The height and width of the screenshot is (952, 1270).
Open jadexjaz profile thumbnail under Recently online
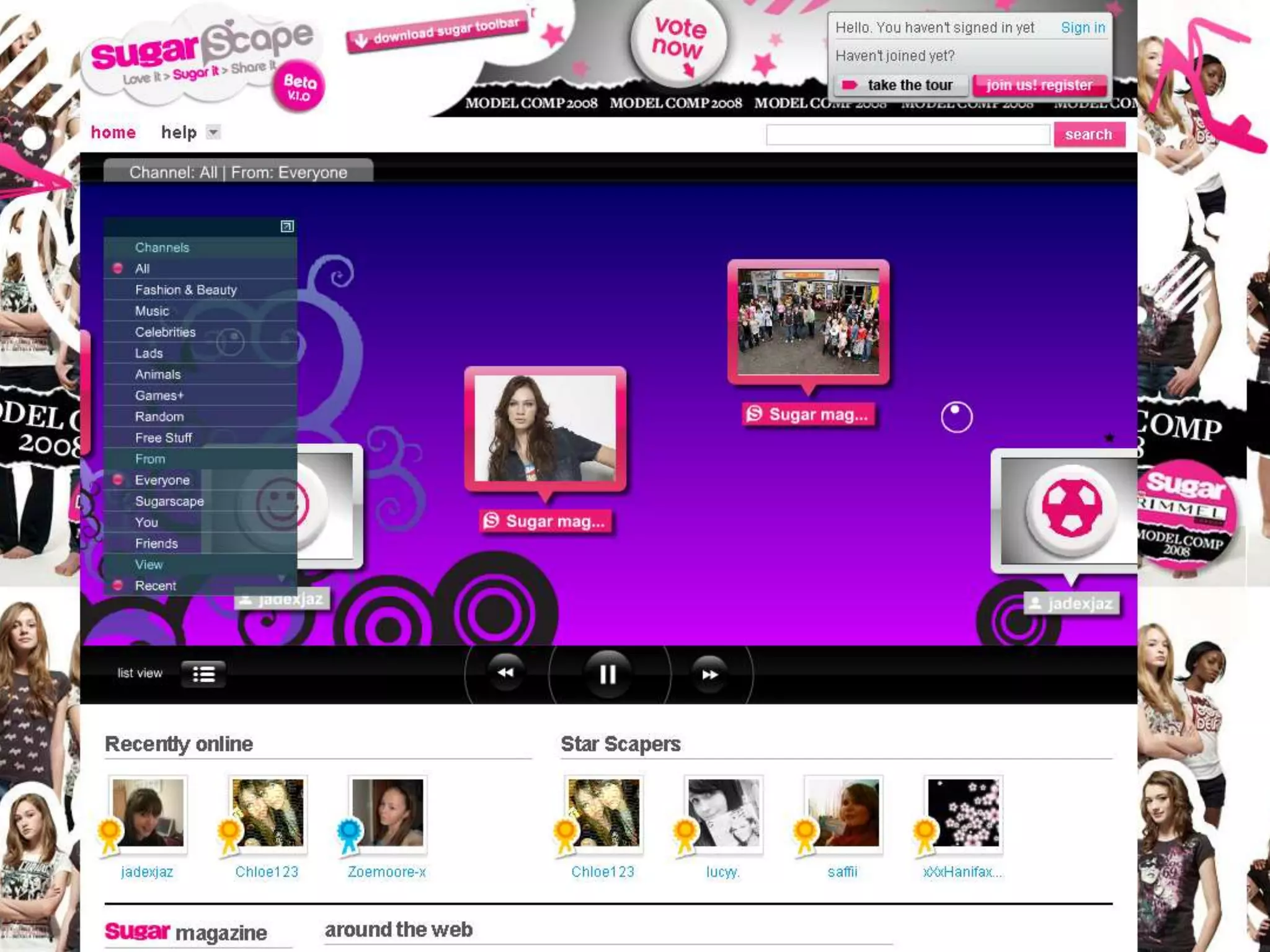point(147,813)
